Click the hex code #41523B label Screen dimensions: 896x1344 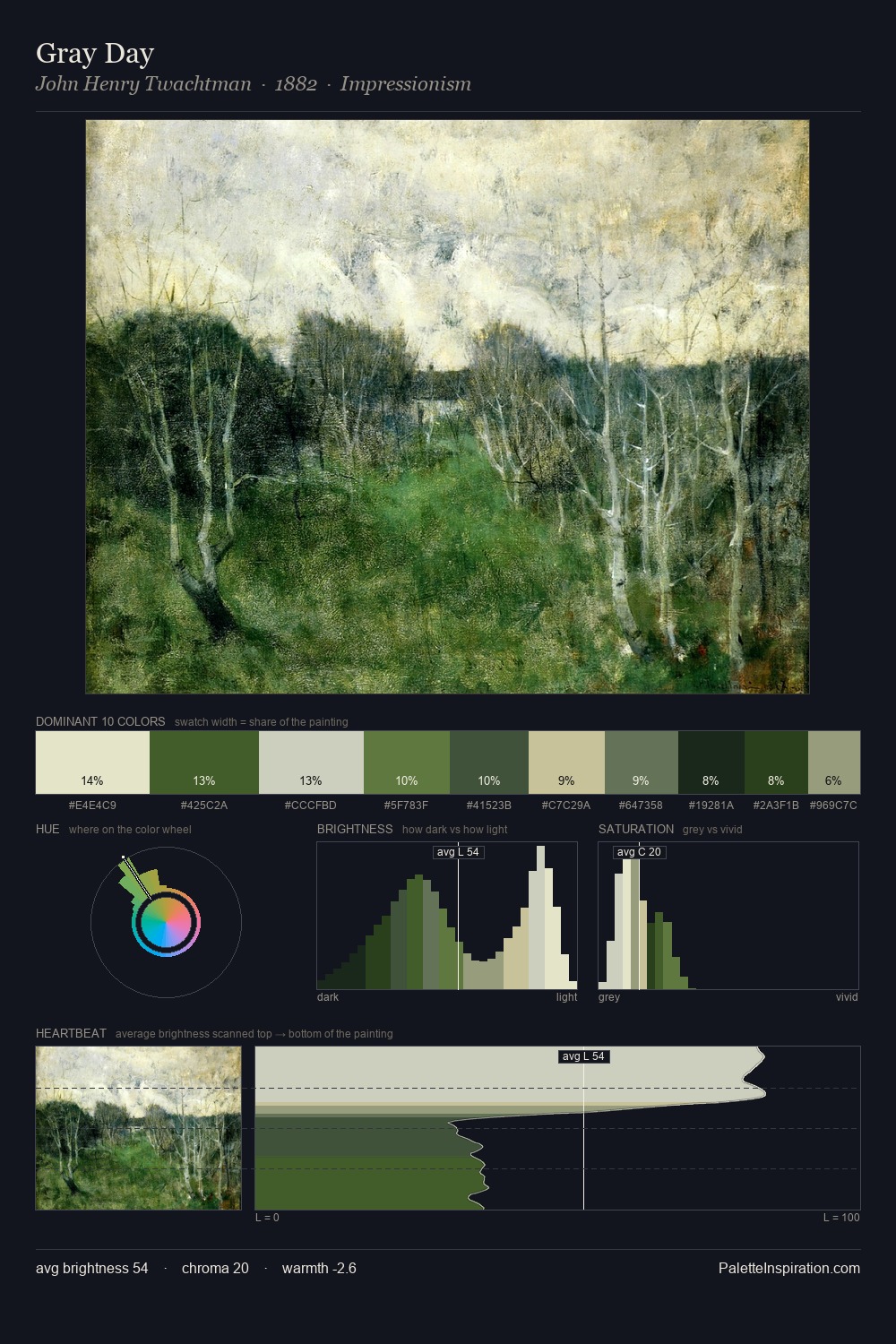point(489,806)
